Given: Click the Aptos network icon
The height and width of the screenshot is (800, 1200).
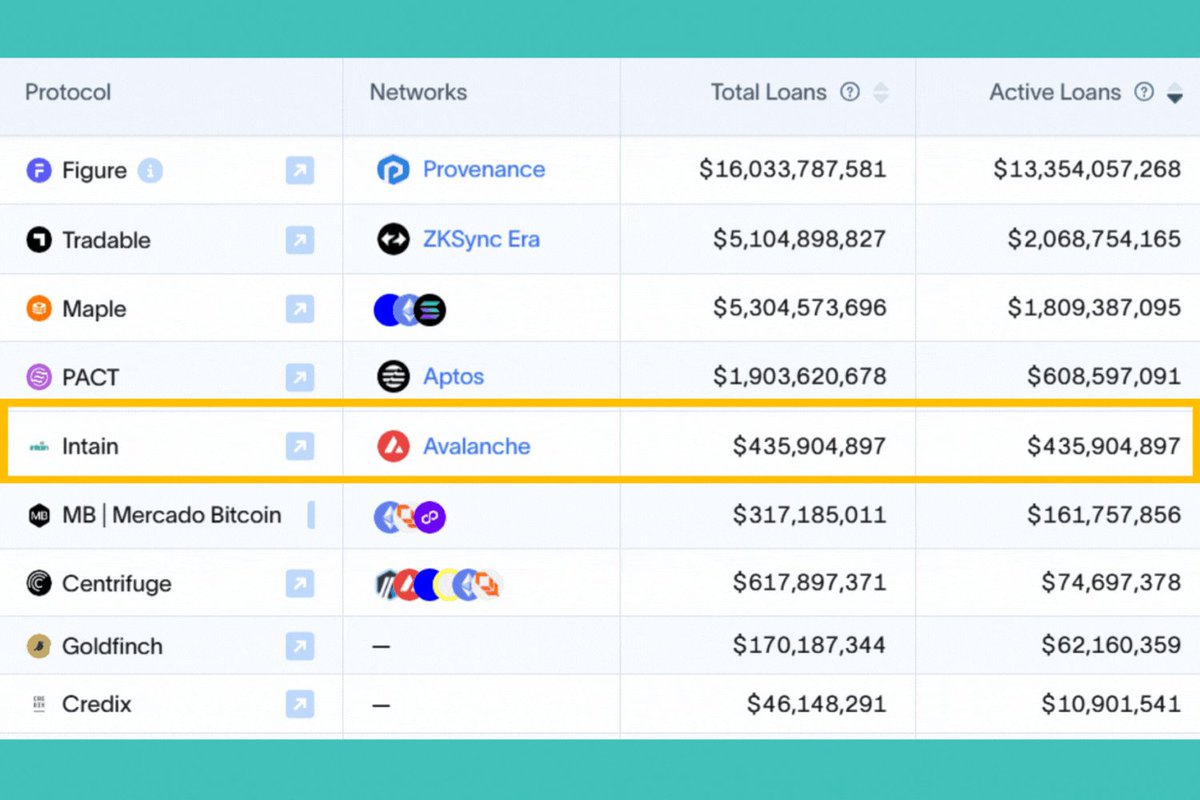Looking at the screenshot, I should point(393,377).
